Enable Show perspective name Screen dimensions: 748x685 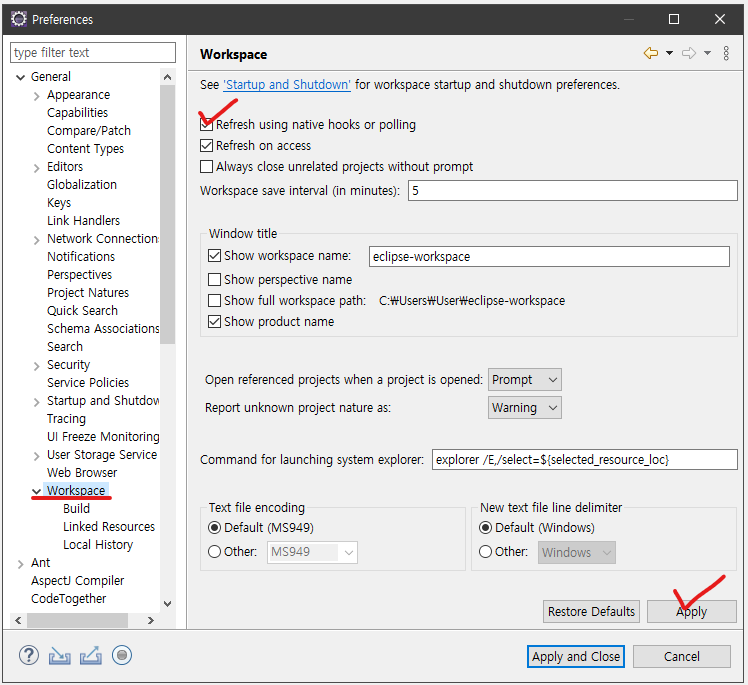point(215,279)
